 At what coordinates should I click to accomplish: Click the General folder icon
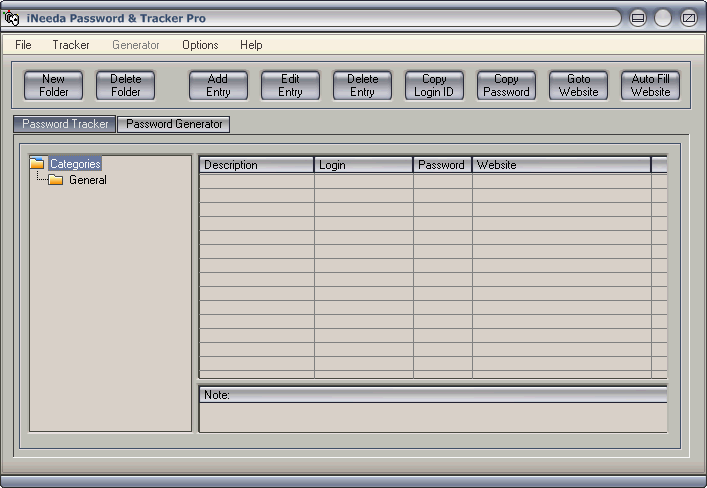55,180
